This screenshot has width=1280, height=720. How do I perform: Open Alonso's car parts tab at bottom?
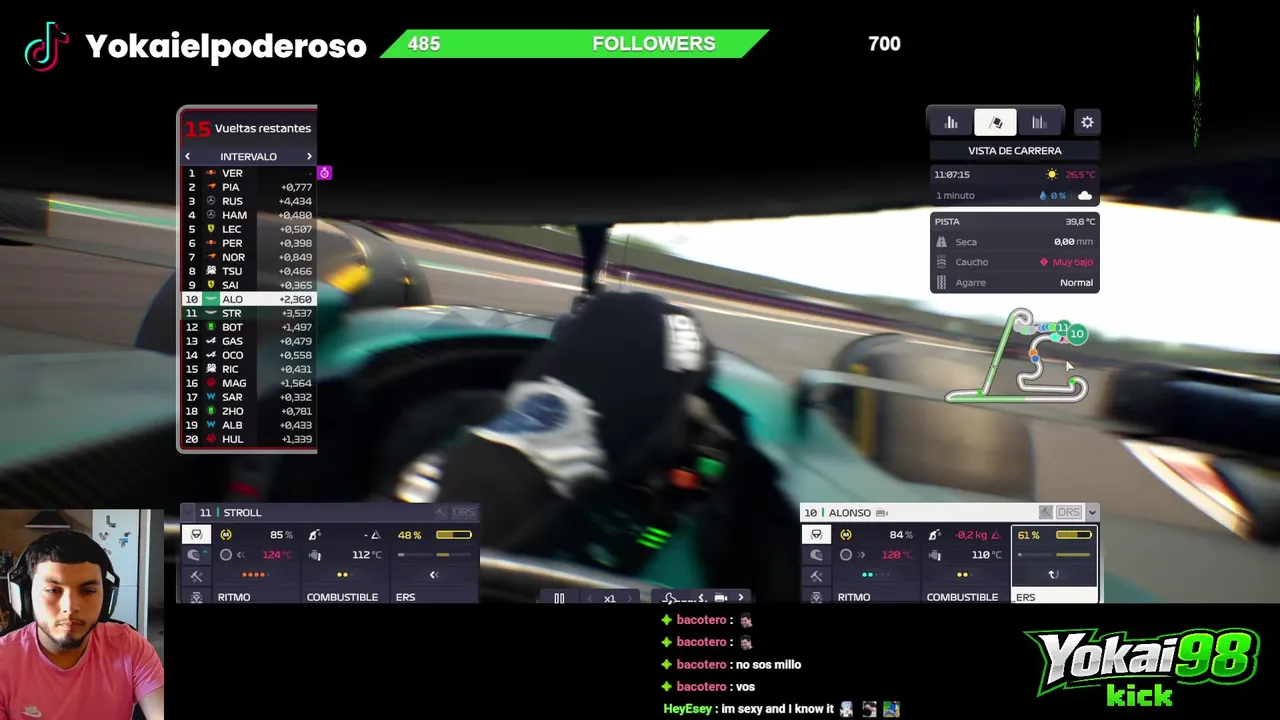coord(816,597)
